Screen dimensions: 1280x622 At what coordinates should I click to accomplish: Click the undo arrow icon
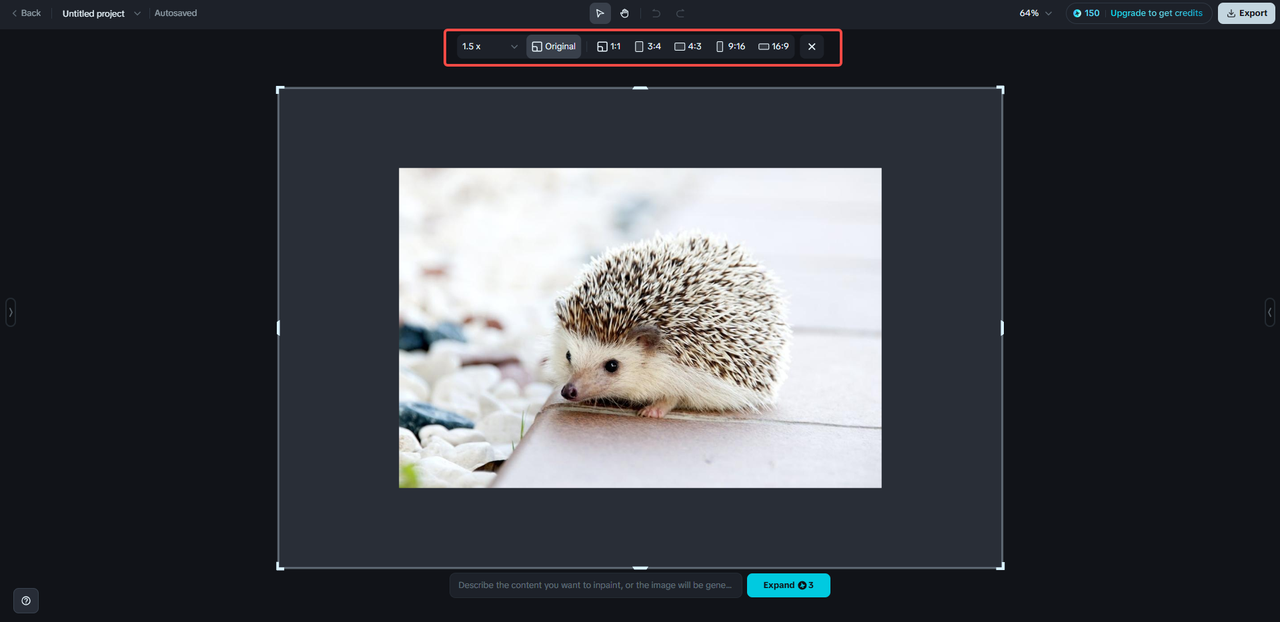[x=656, y=13]
